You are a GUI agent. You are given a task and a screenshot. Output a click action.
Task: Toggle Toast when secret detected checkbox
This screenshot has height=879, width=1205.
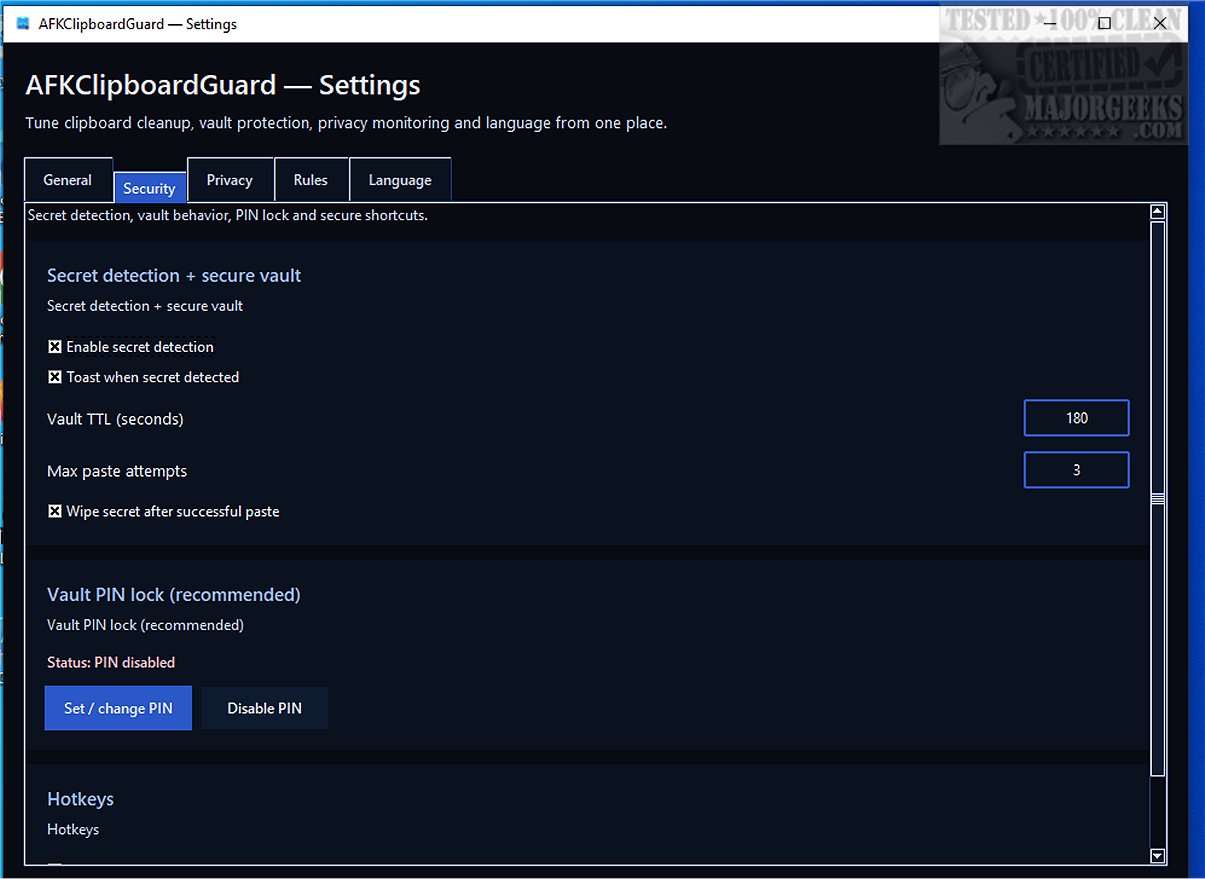click(55, 377)
